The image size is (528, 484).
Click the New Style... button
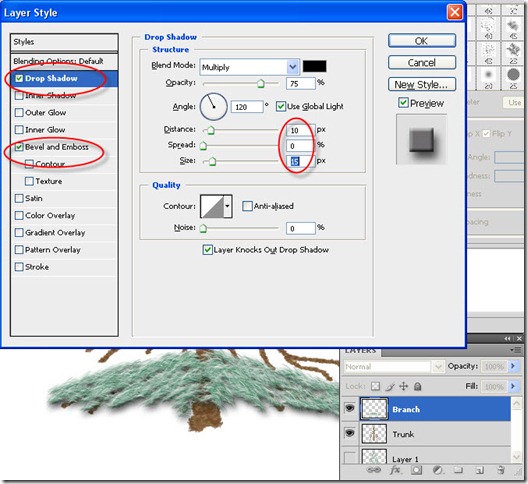click(x=422, y=84)
